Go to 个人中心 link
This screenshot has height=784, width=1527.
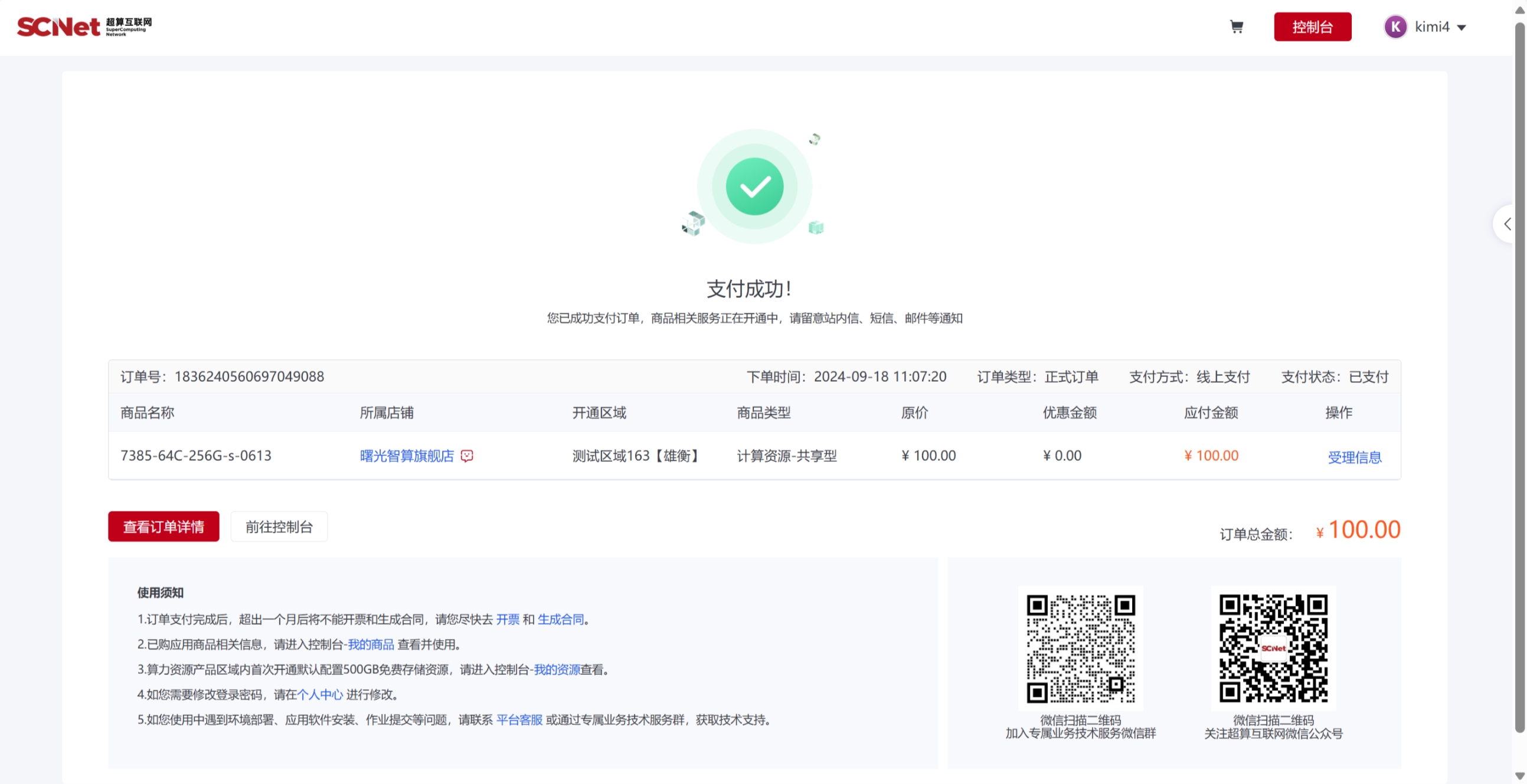[319, 694]
